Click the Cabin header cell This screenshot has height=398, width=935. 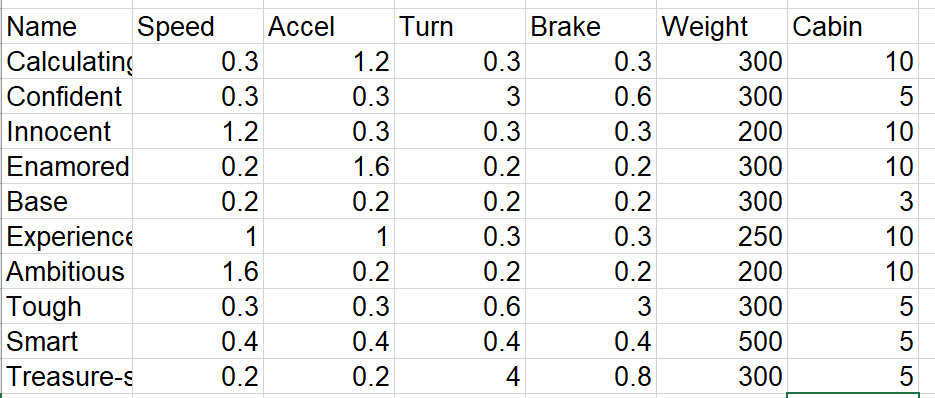point(853,26)
